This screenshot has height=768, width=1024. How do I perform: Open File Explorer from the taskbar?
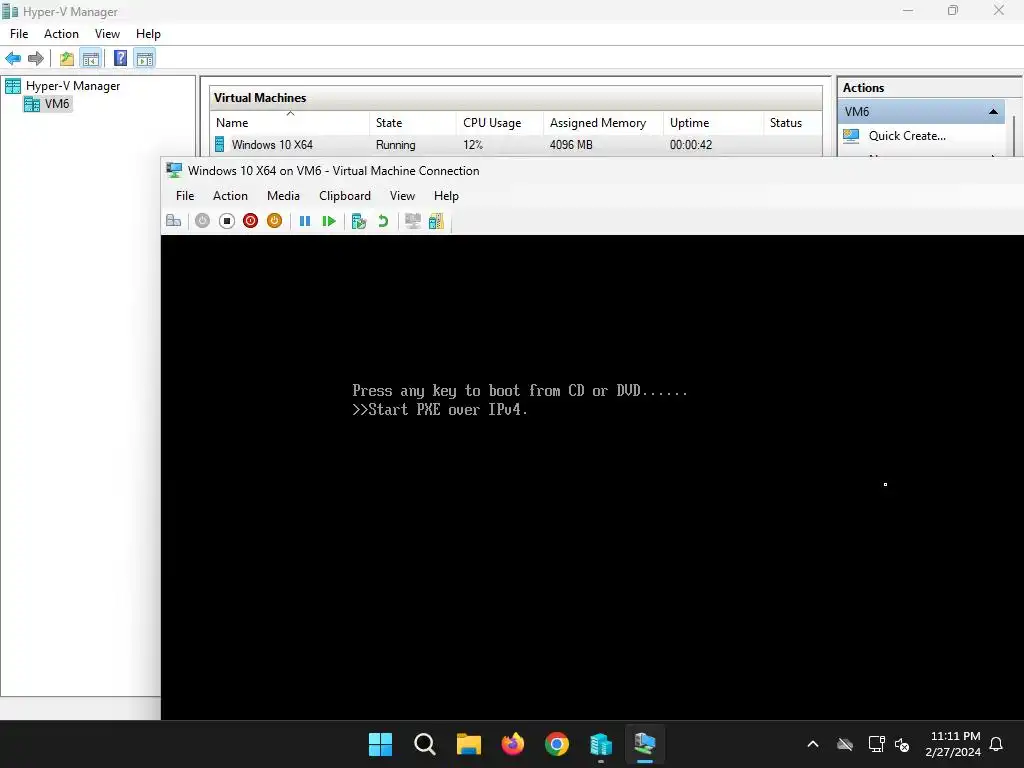468,744
